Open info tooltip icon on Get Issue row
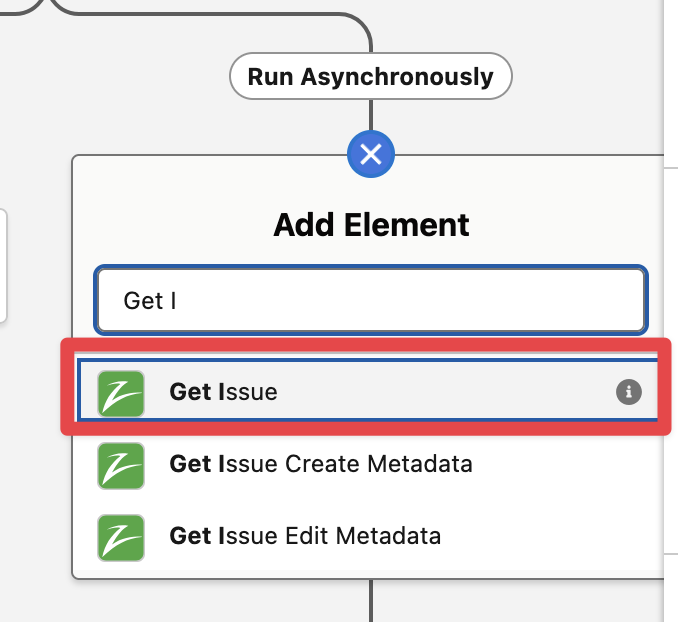This screenshot has width=678, height=622. (629, 392)
